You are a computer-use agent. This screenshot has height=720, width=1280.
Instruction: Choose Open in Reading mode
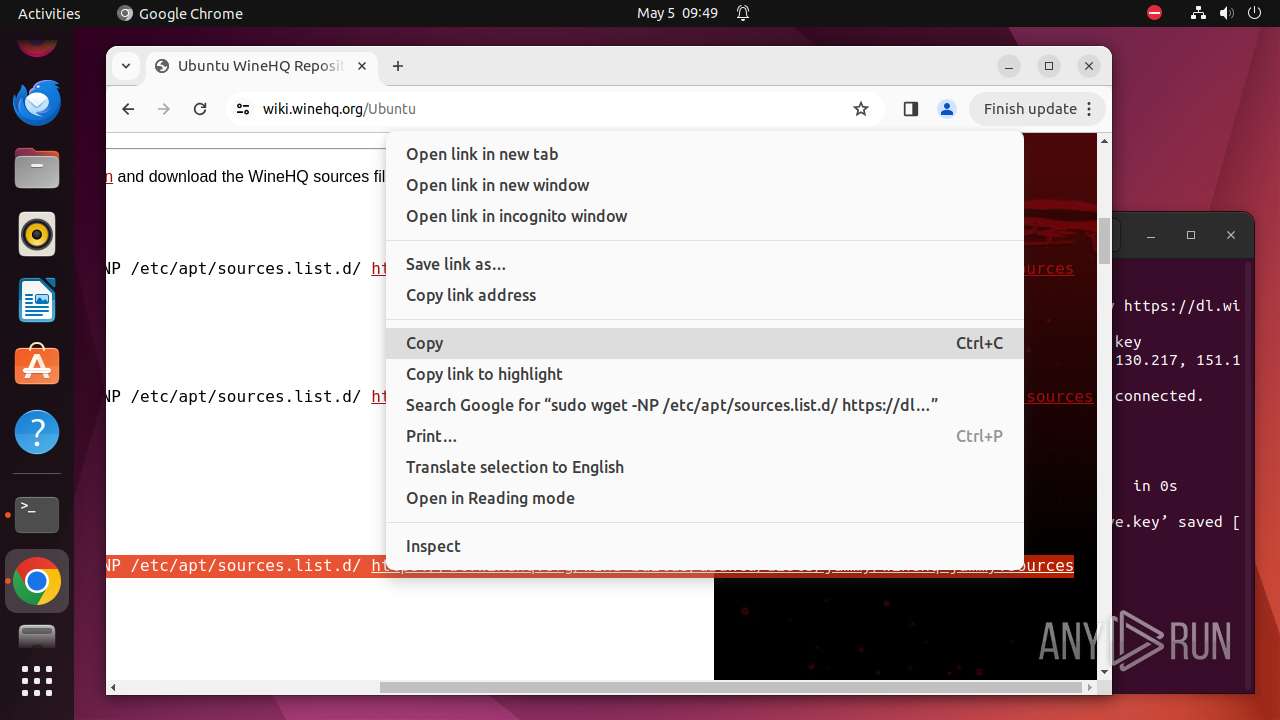pos(705,498)
